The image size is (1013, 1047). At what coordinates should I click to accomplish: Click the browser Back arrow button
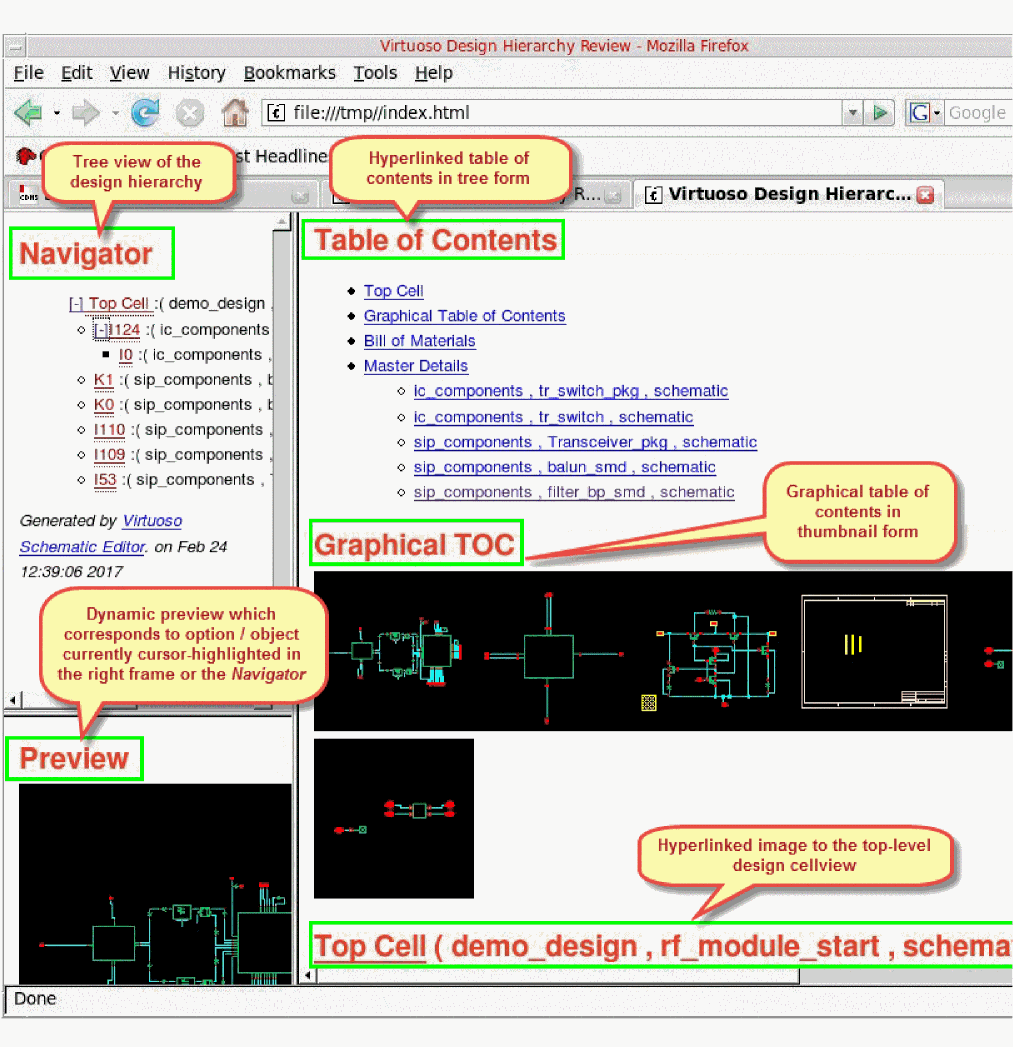(x=28, y=113)
